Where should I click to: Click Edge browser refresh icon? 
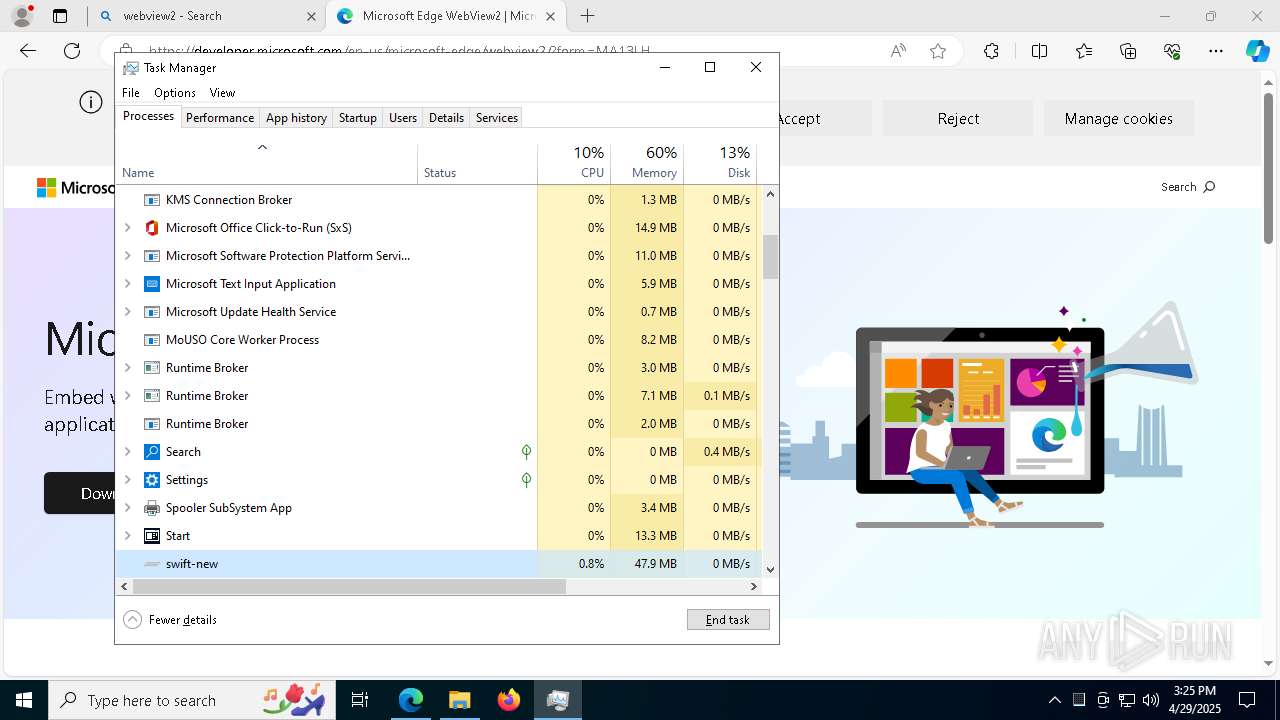point(72,51)
